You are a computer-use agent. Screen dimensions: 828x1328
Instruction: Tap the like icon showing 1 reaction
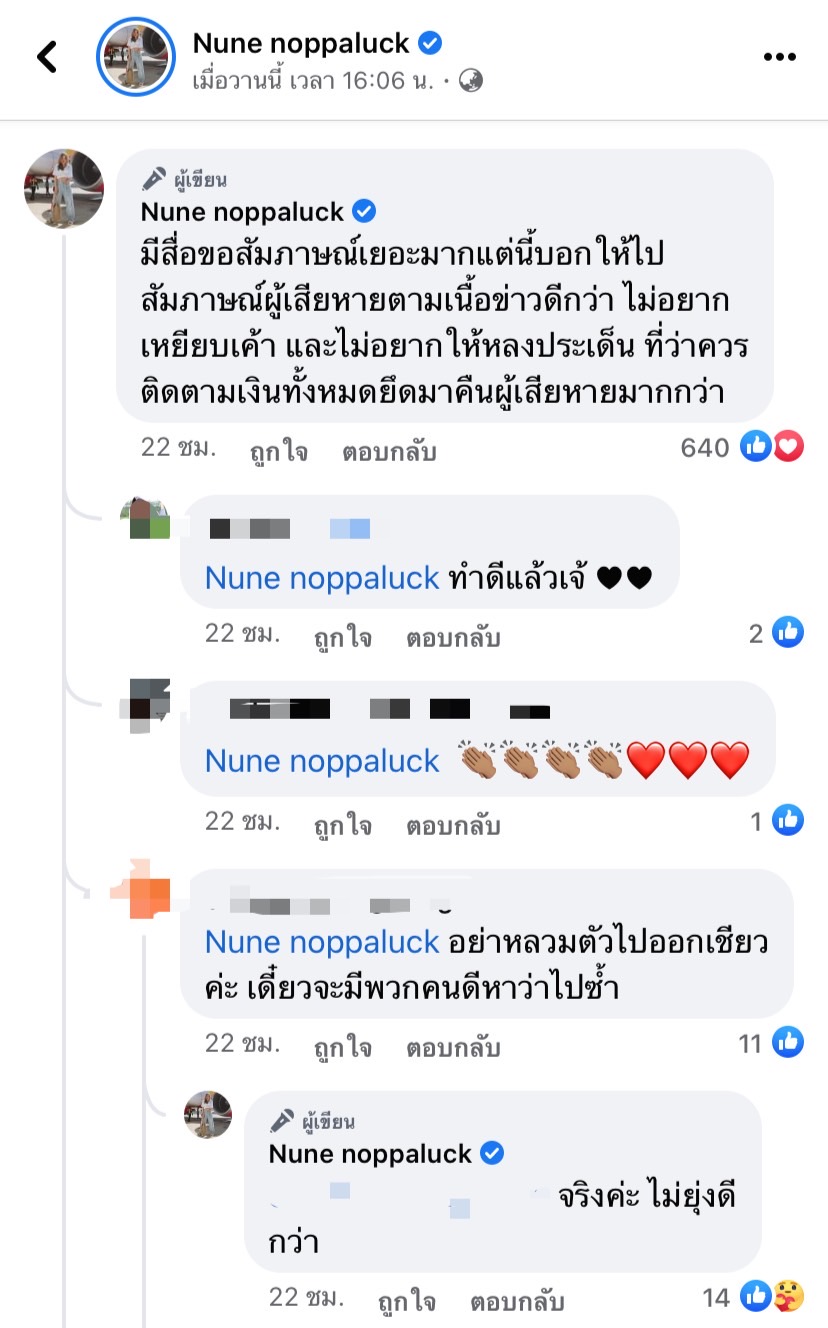coord(788,821)
